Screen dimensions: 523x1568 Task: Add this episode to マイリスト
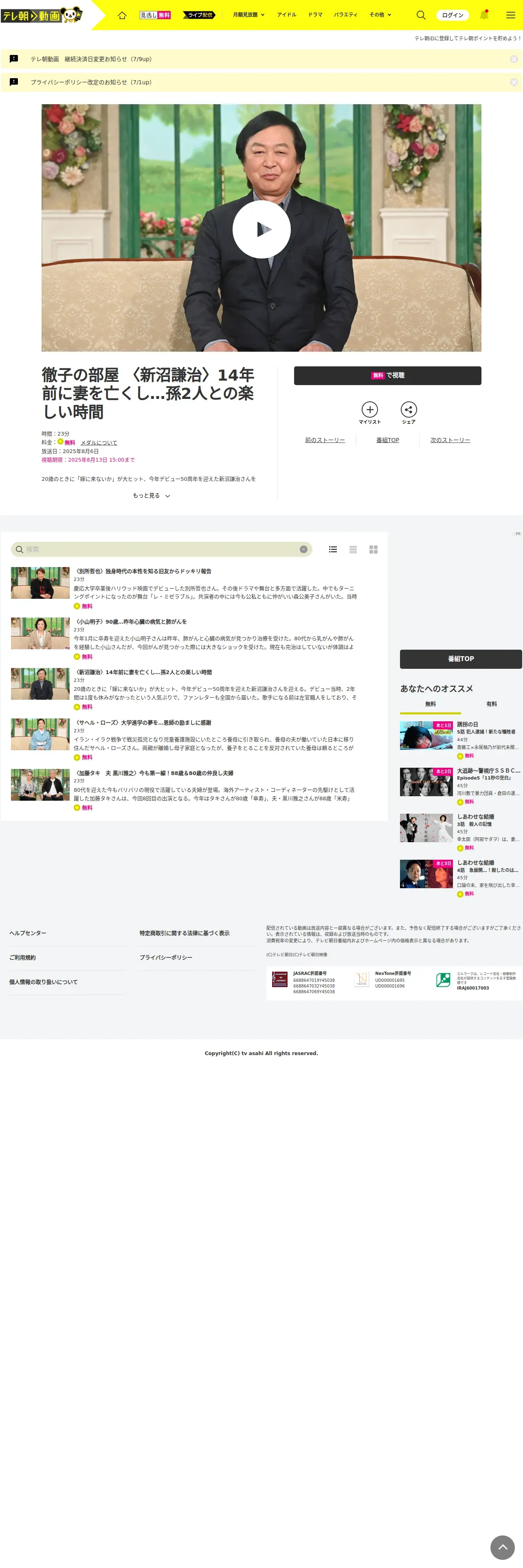(369, 413)
